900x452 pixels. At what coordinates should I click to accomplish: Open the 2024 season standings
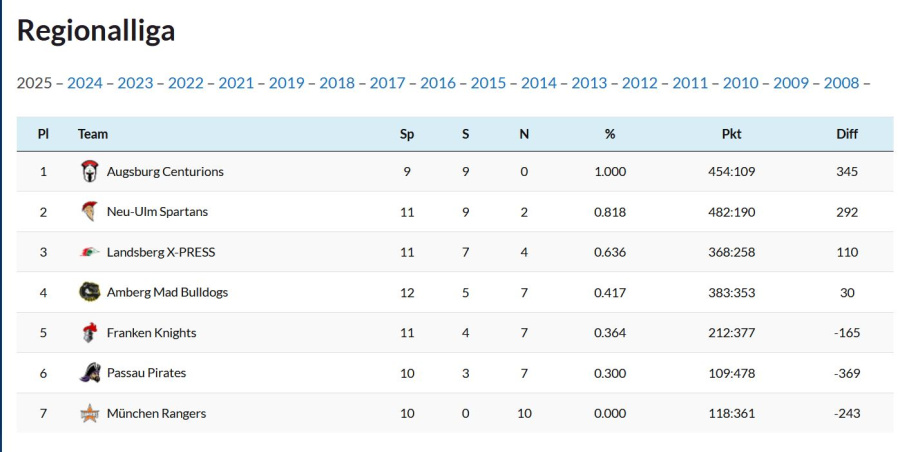pos(85,83)
